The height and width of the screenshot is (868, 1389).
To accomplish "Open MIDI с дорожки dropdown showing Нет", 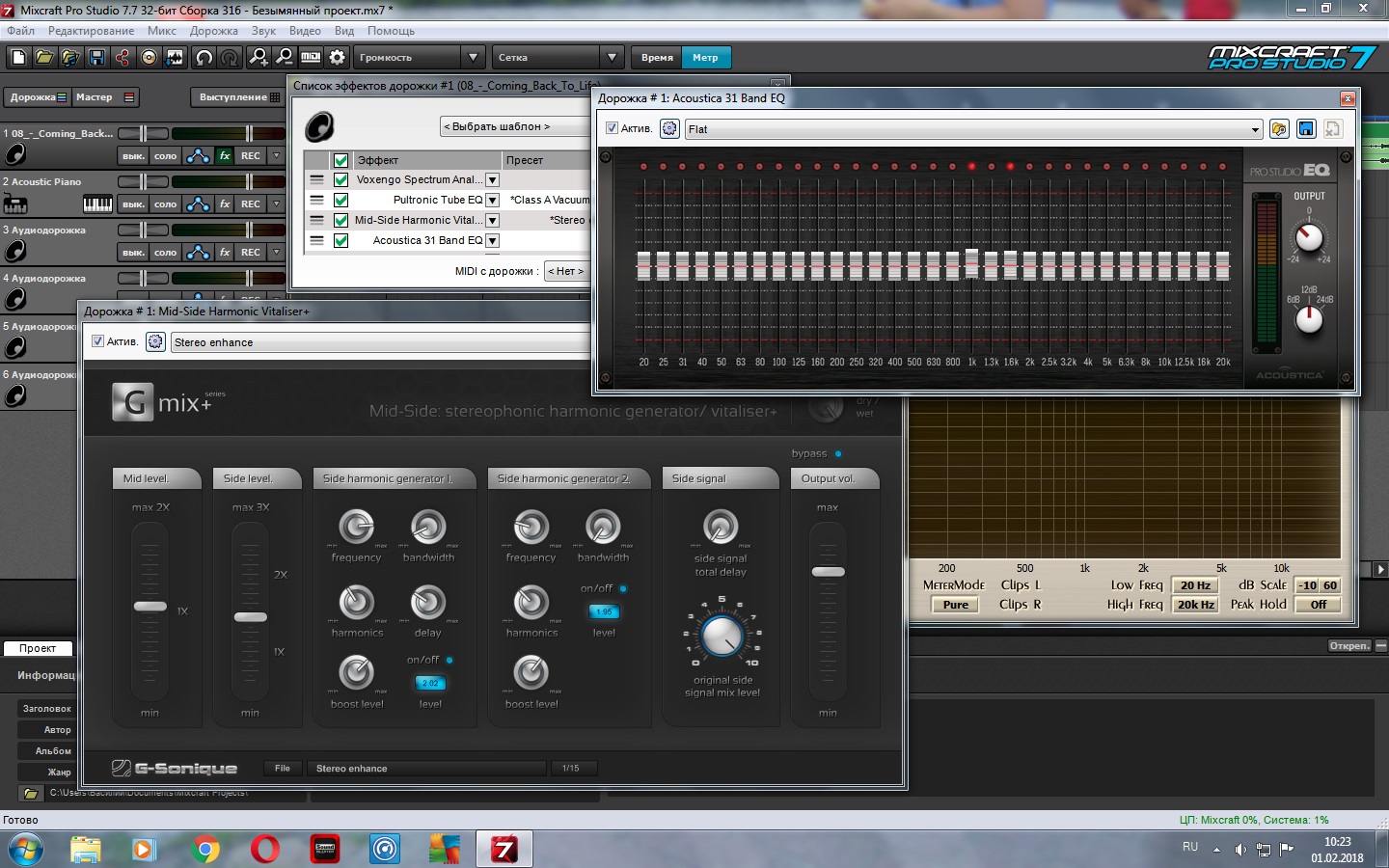I will (x=566, y=271).
